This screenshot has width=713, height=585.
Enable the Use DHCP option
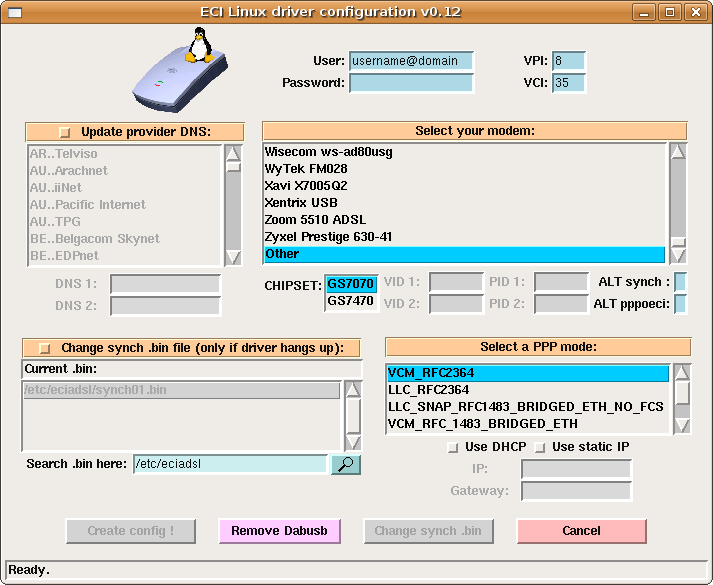pyautogui.click(x=453, y=446)
